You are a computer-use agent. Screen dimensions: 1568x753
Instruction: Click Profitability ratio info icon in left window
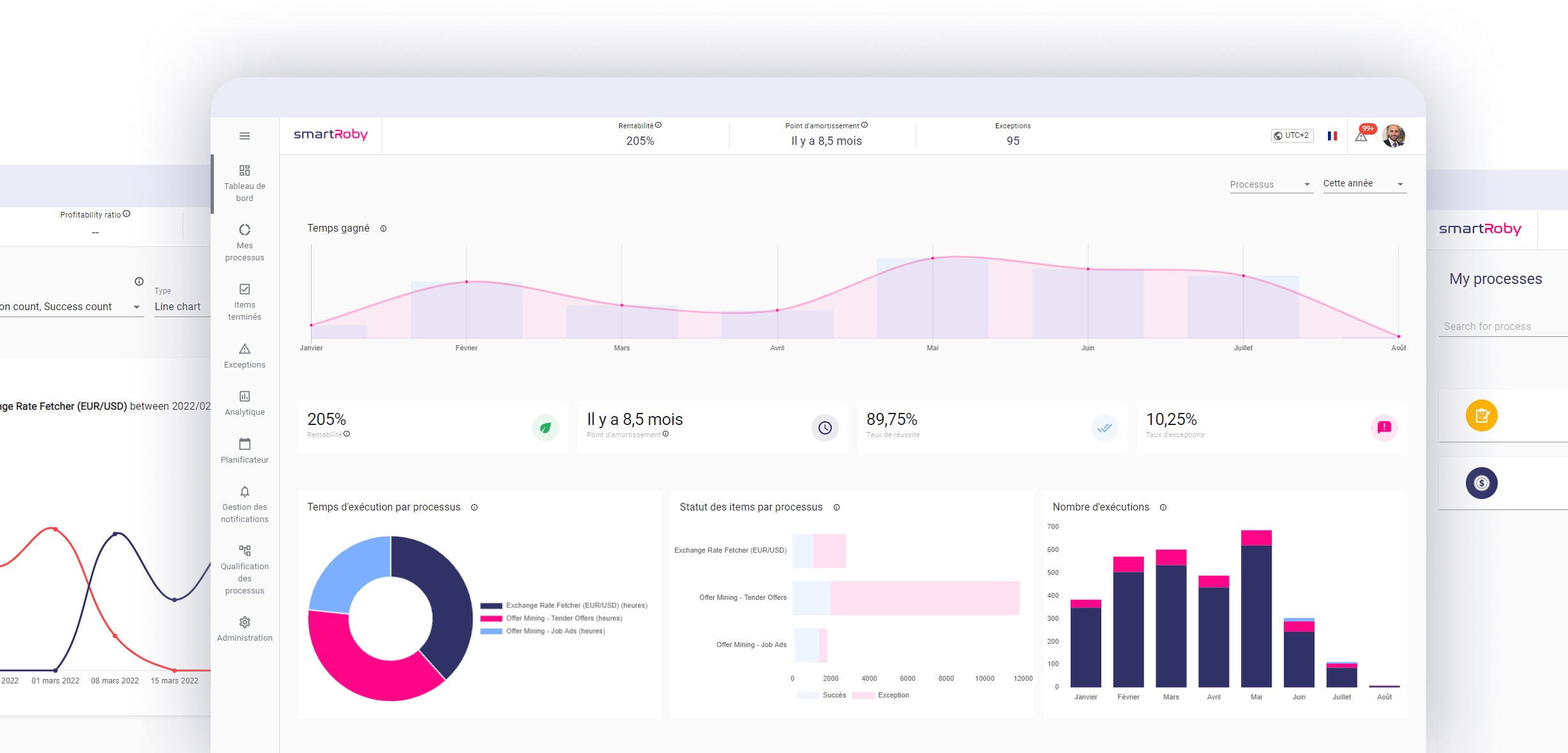tap(126, 214)
